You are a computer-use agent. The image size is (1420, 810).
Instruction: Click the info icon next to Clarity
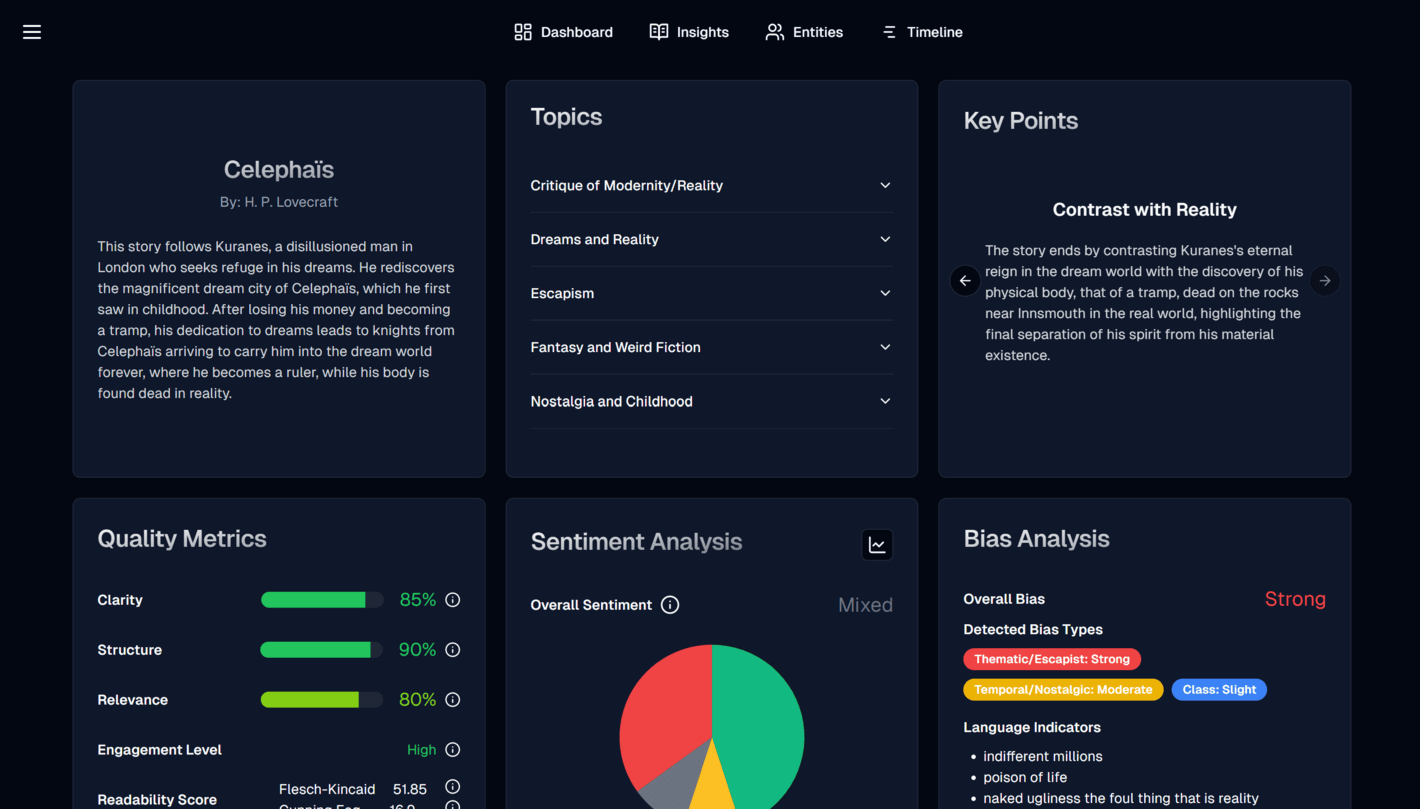[452, 600]
